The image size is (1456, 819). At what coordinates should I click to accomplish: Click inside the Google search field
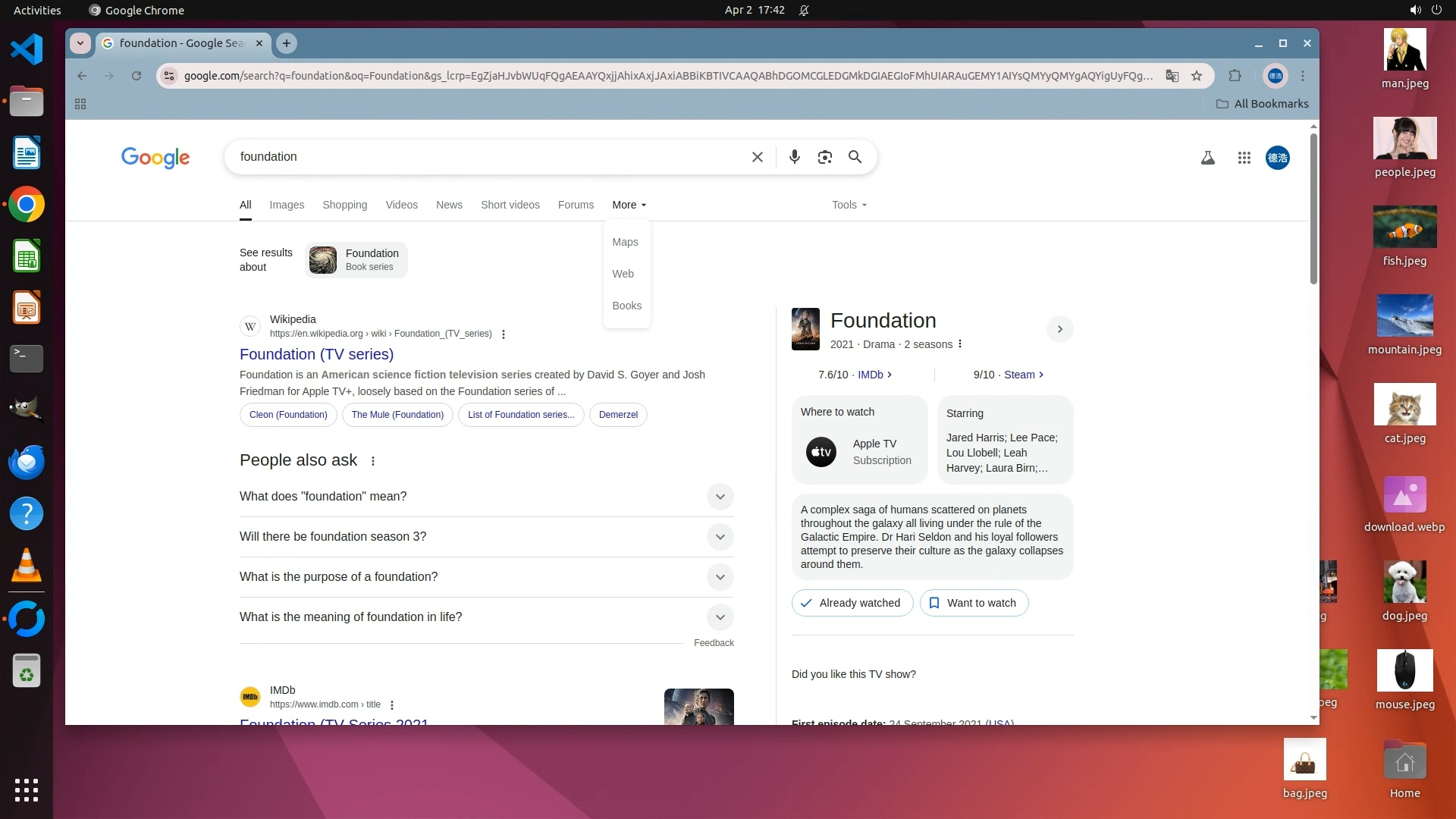click(485, 157)
